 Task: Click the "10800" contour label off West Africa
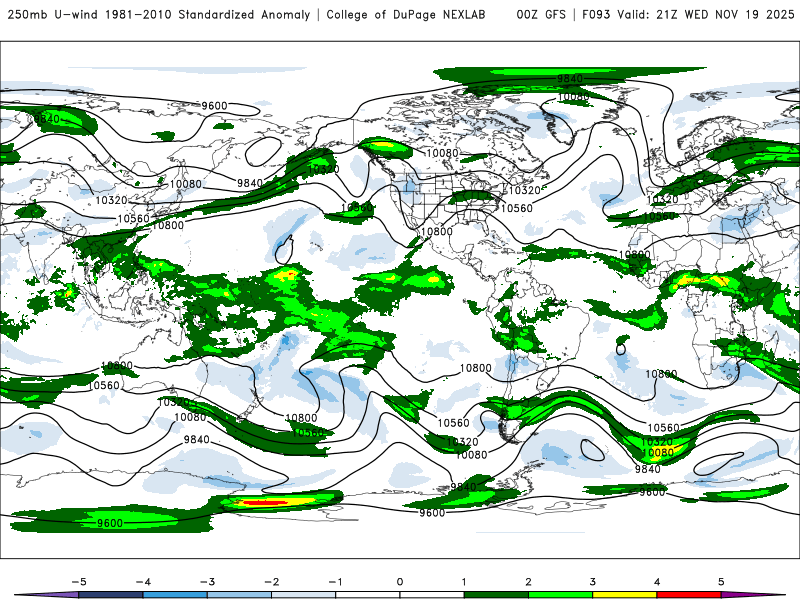pos(634,254)
